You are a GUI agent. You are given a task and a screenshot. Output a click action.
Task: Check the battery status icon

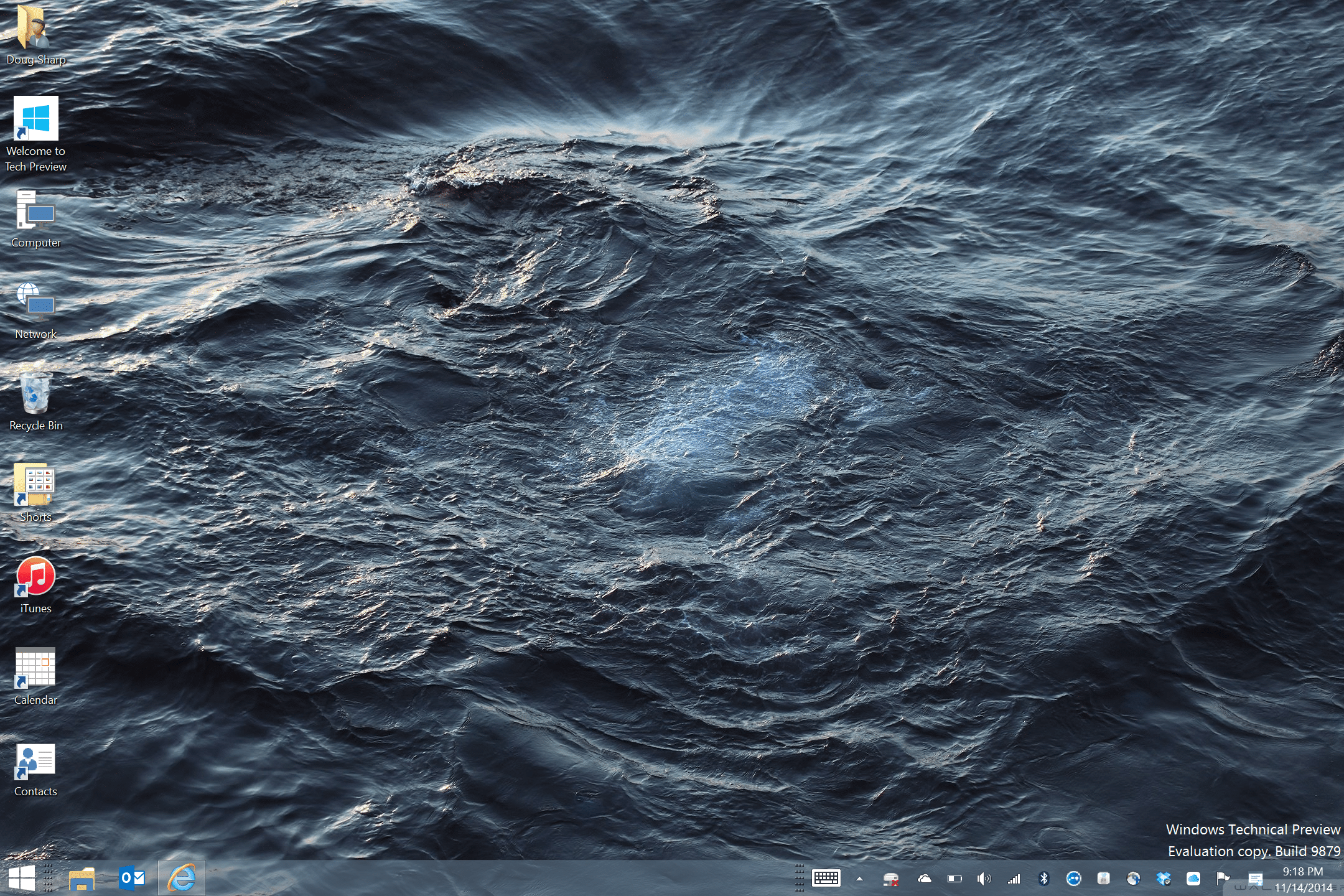(x=954, y=879)
